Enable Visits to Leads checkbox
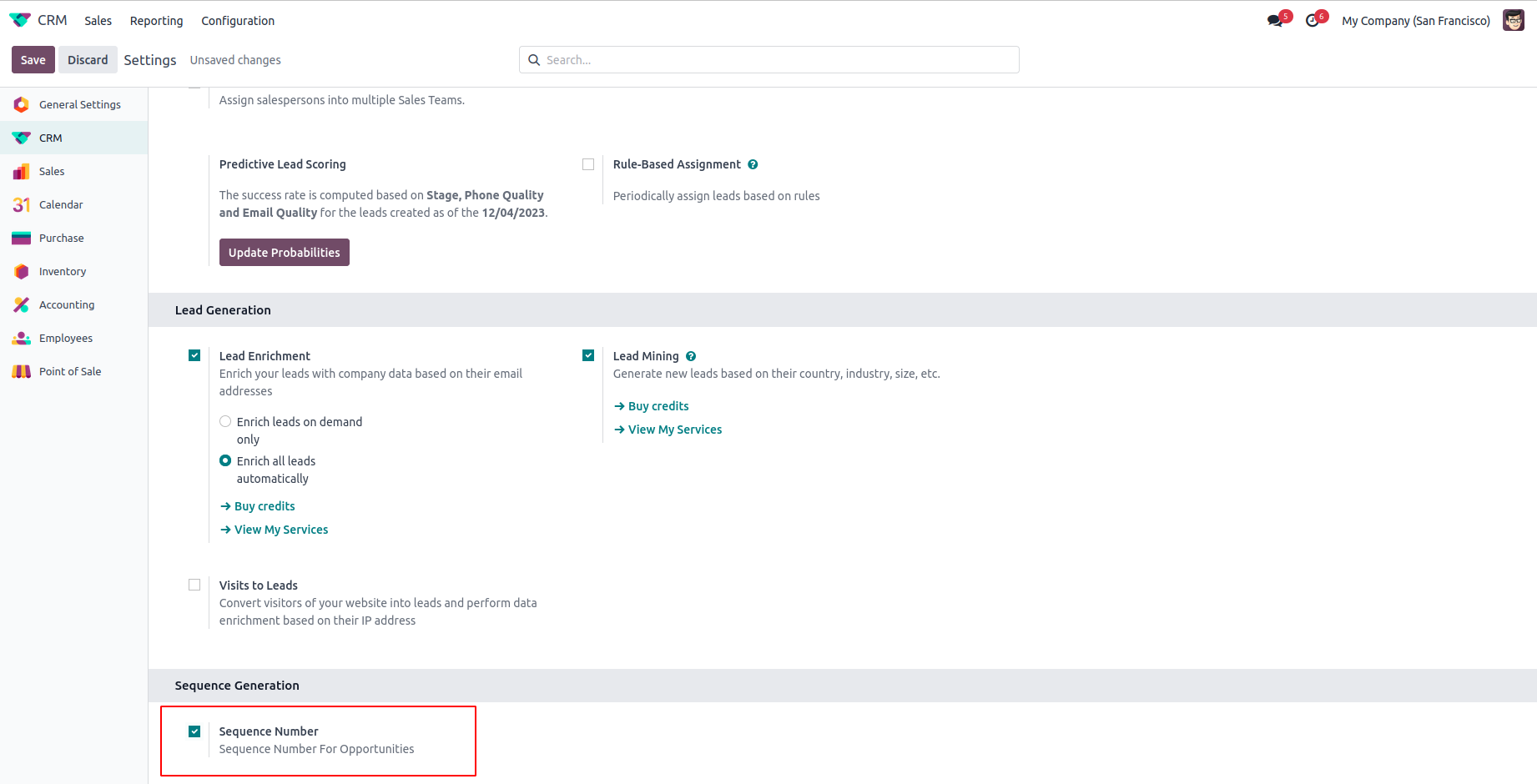 [194, 585]
